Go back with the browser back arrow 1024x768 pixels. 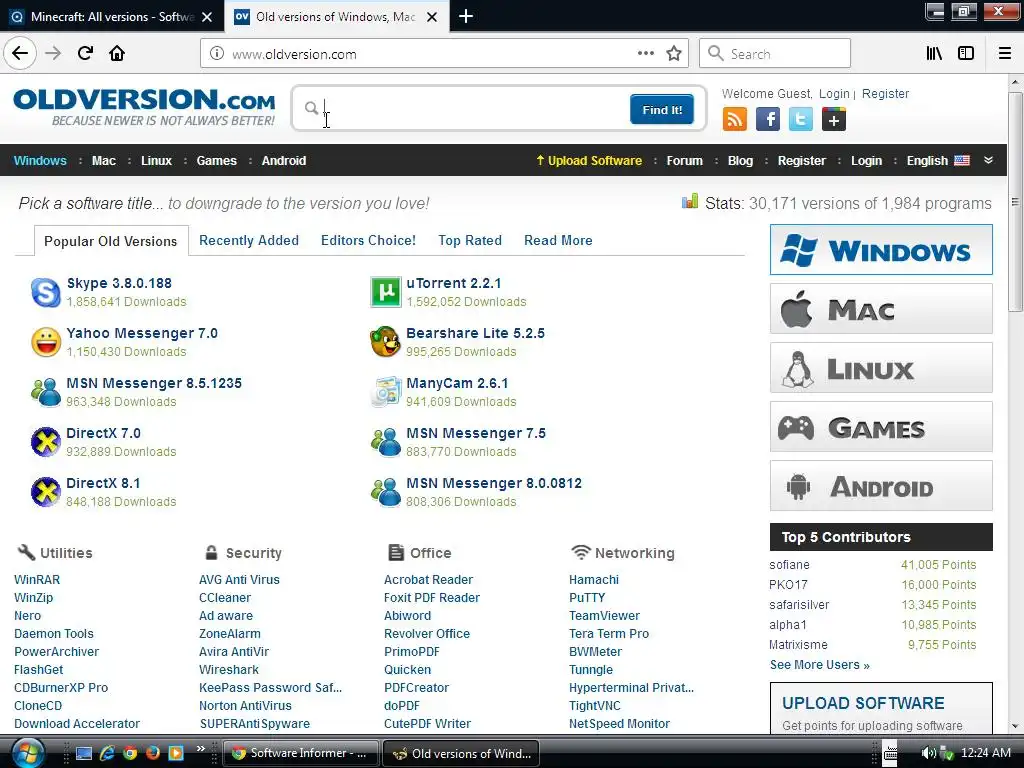pos(20,54)
